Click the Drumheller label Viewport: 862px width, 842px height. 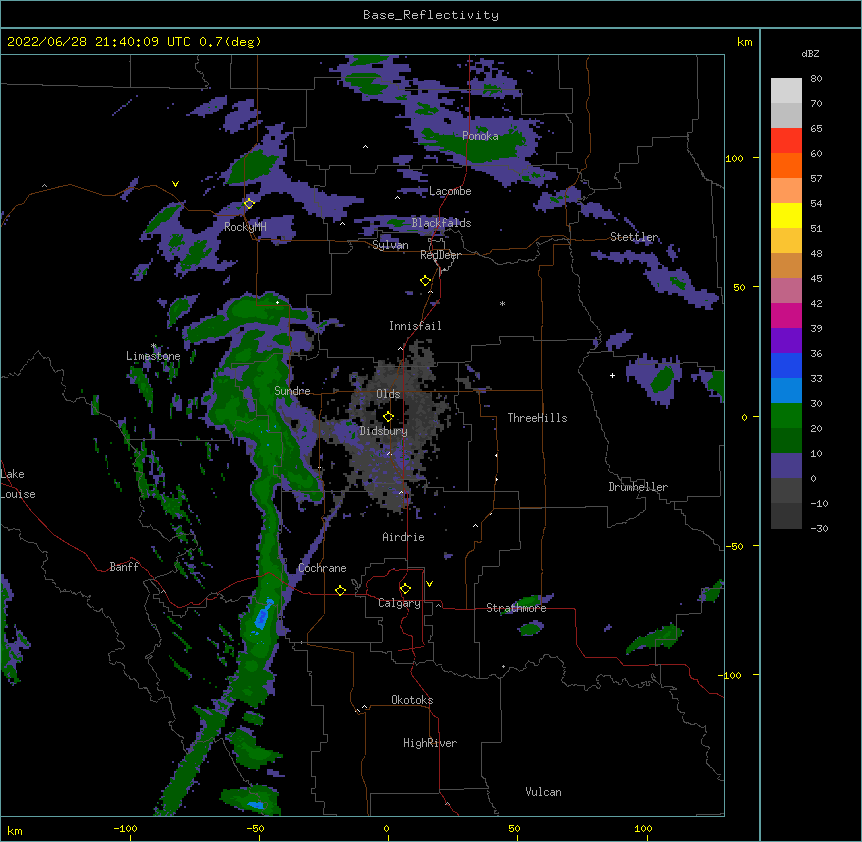coord(638,487)
